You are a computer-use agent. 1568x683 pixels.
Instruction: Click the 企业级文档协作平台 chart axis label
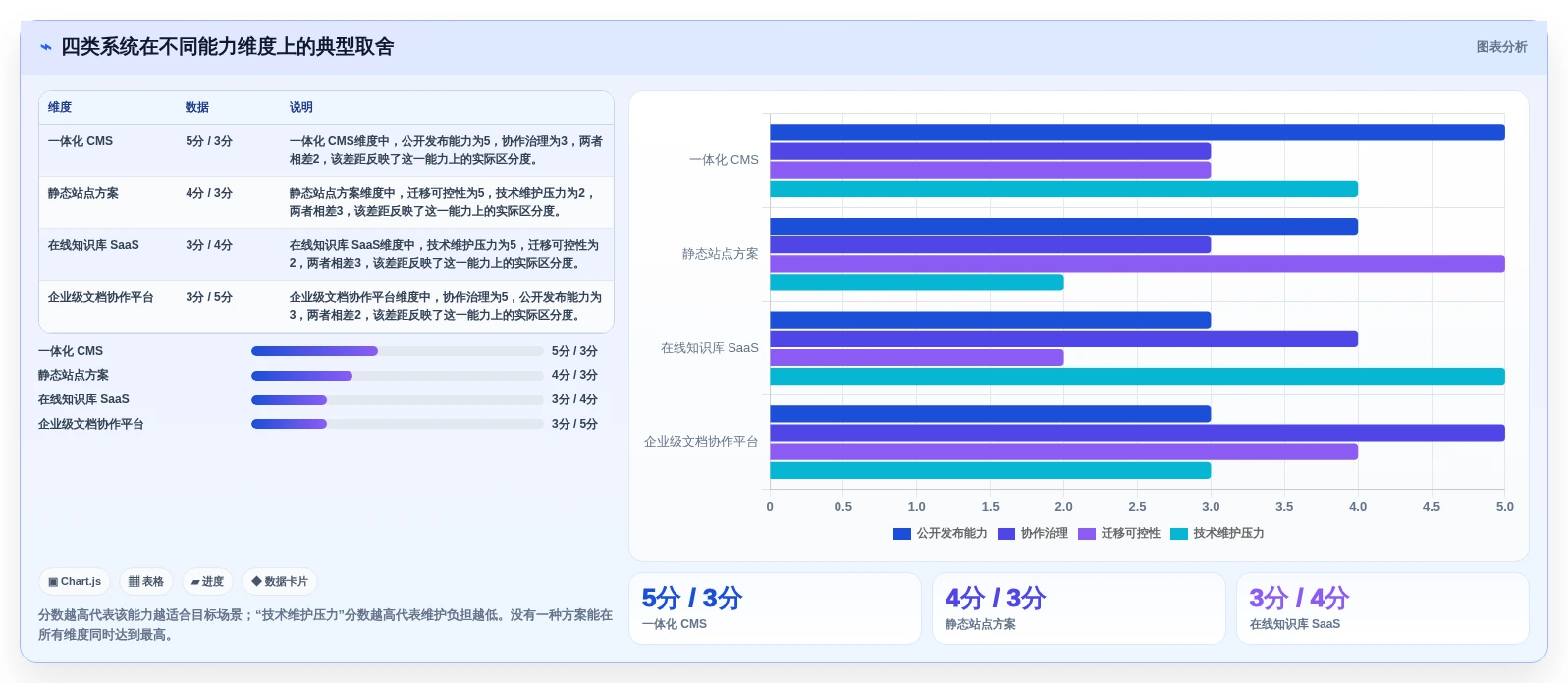701,442
